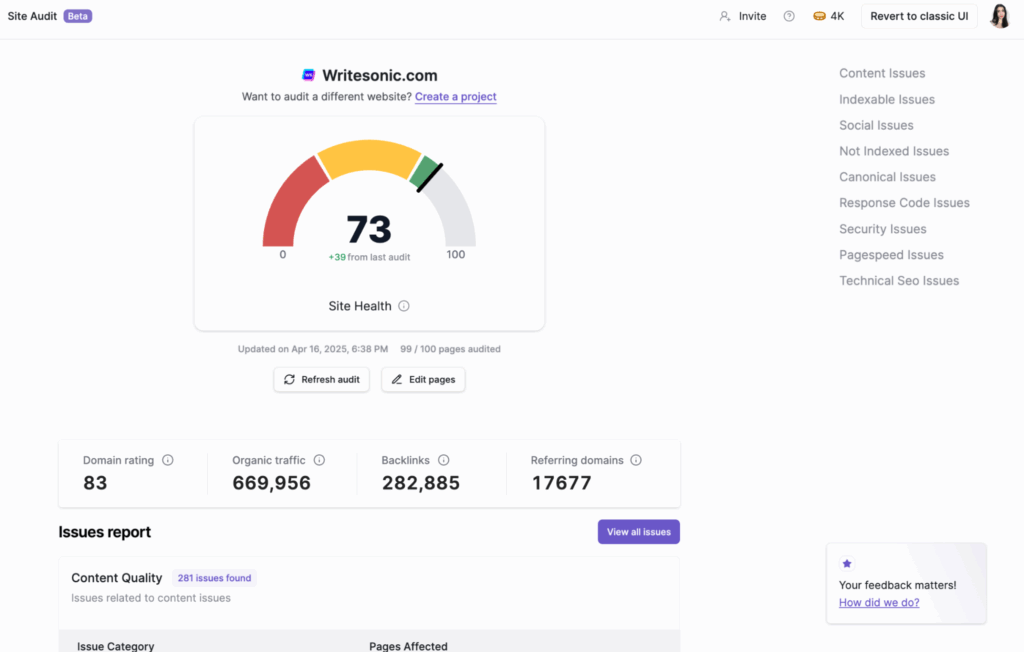Click the Backlinks info icon
Image resolution: width=1024 pixels, height=652 pixels.
(443, 460)
